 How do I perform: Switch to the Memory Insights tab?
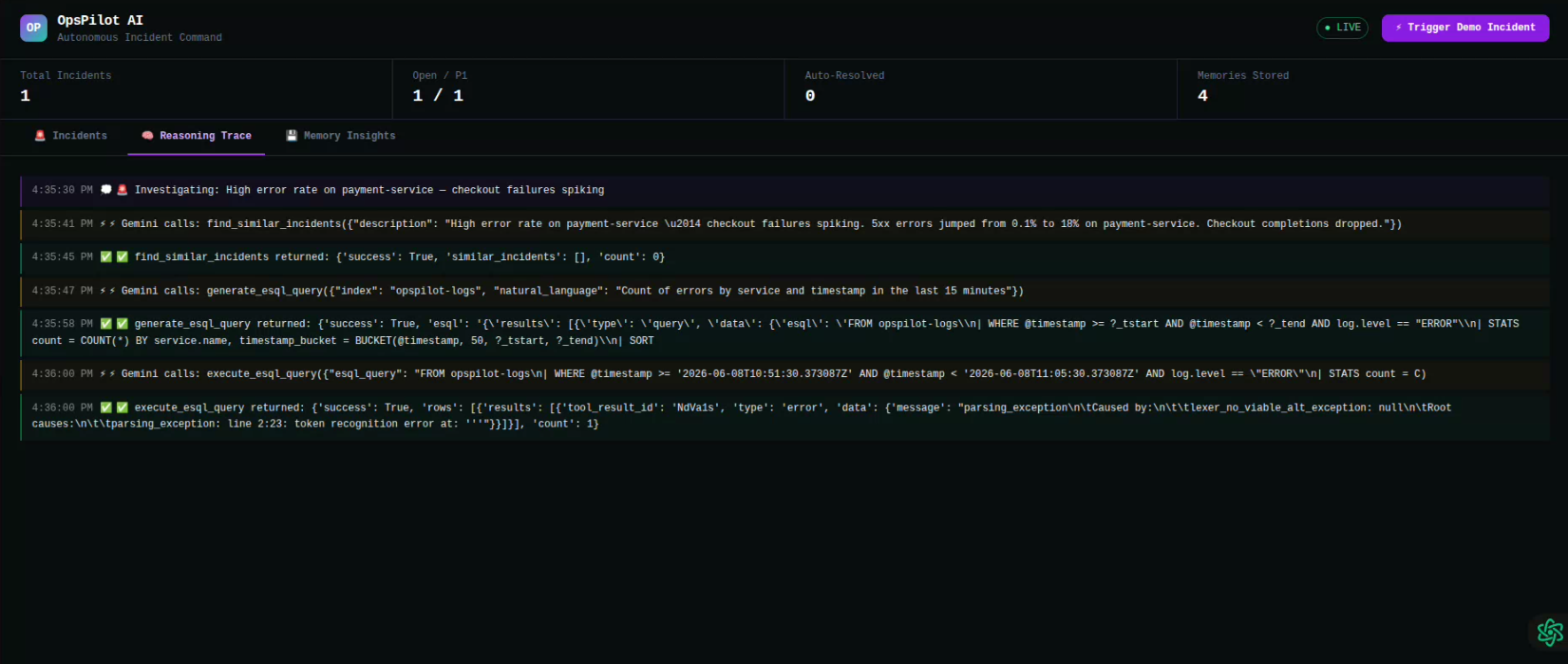coord(341,136)
